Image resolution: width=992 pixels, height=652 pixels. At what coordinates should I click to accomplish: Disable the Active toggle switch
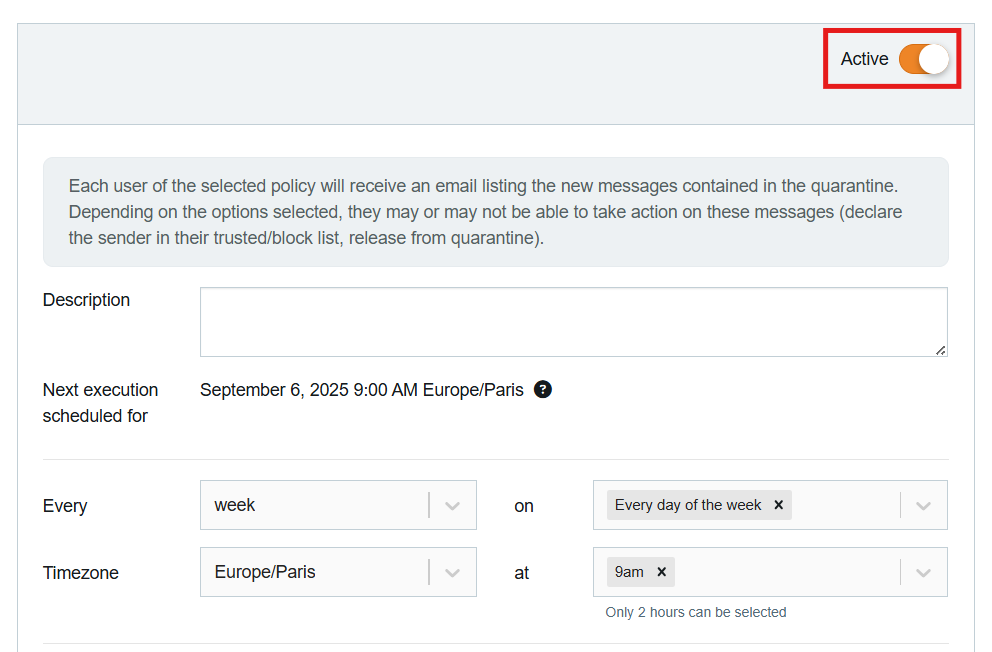coord(924,59)
